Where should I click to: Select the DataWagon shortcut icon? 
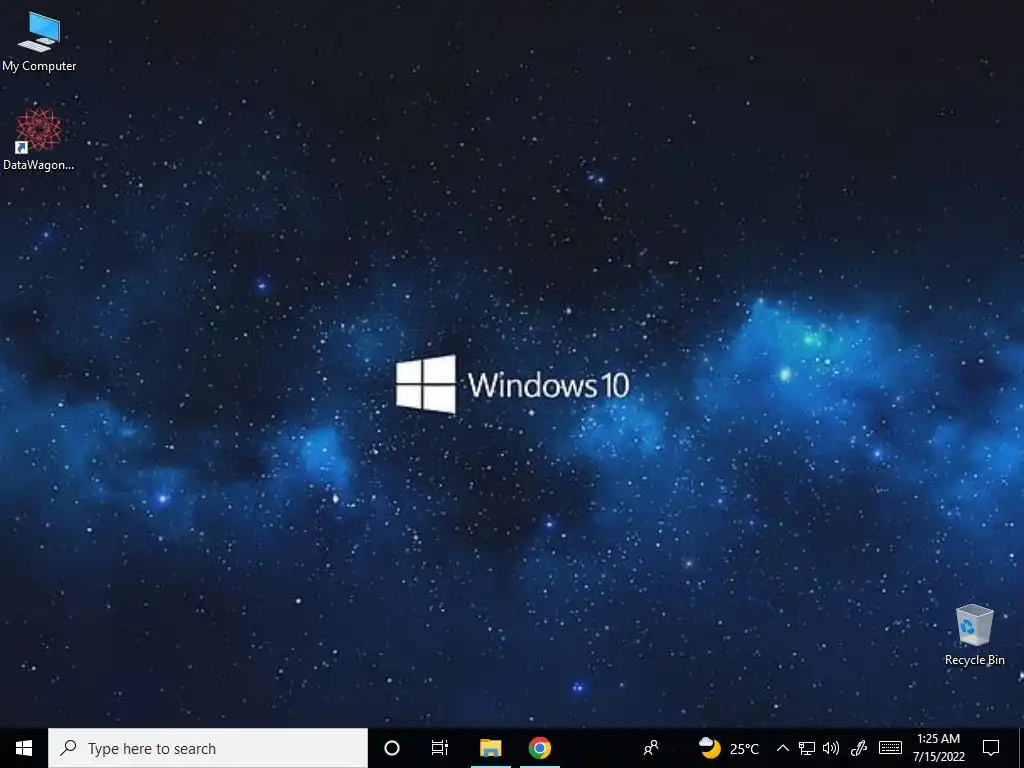point(39,139)
